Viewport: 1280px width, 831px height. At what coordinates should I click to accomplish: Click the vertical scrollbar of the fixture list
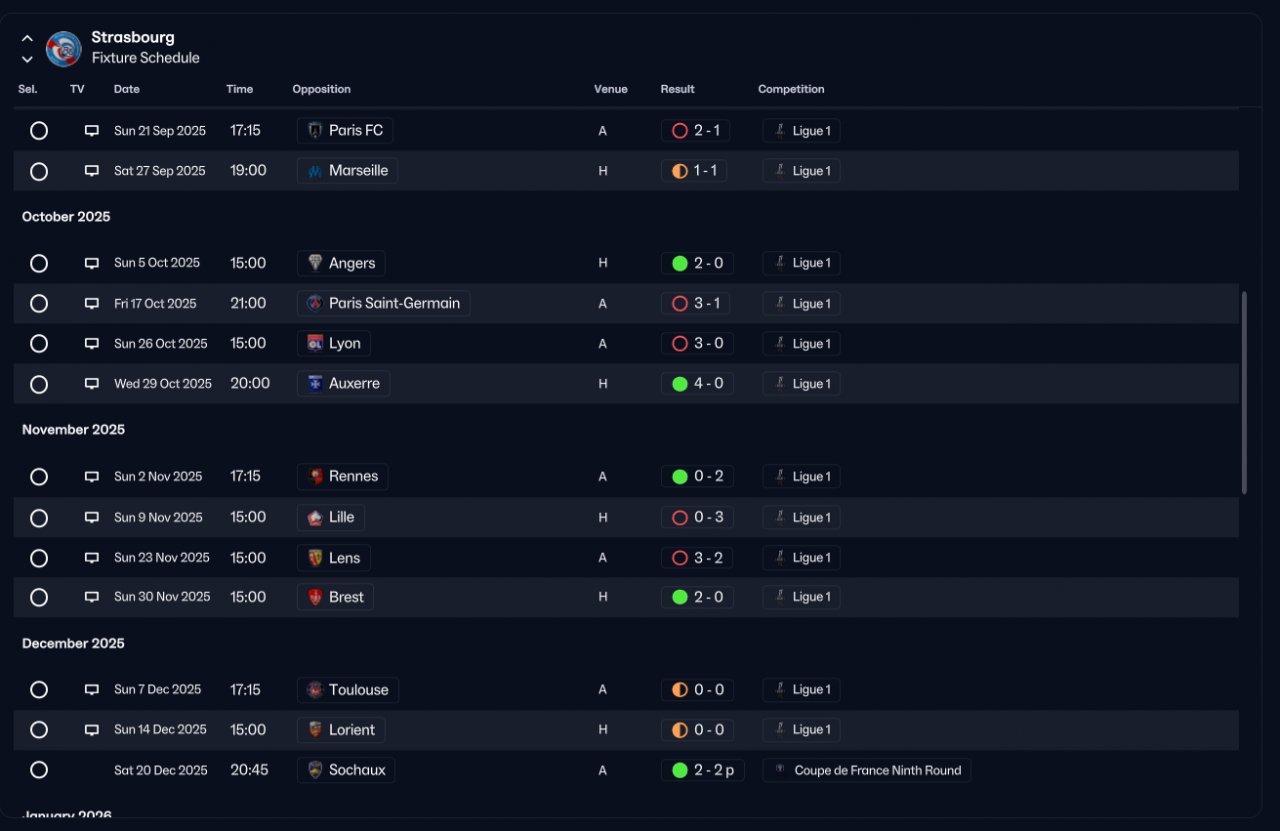pyautogui.click(x=1245, y=392)
